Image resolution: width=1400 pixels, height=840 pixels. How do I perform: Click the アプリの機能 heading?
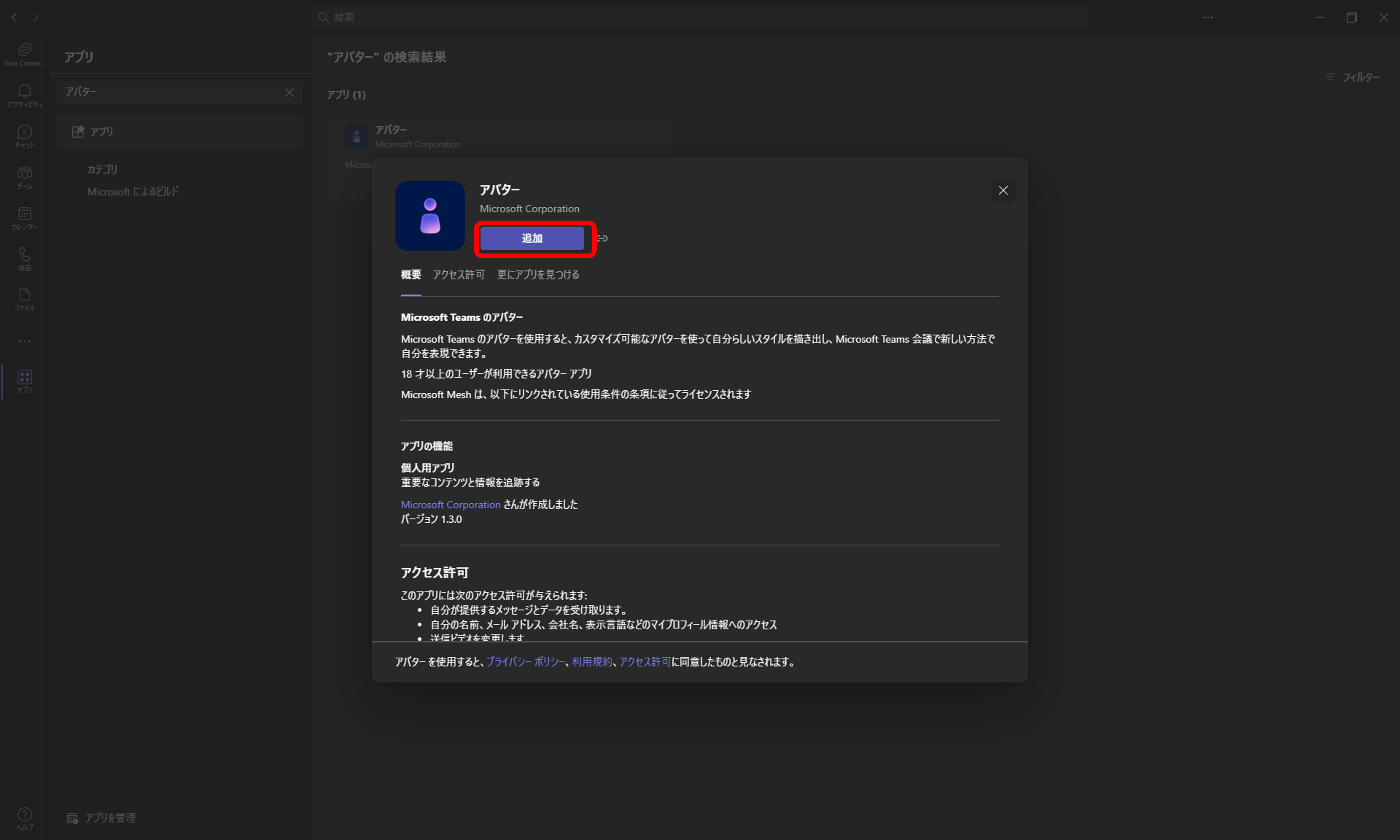coord(427,446)
